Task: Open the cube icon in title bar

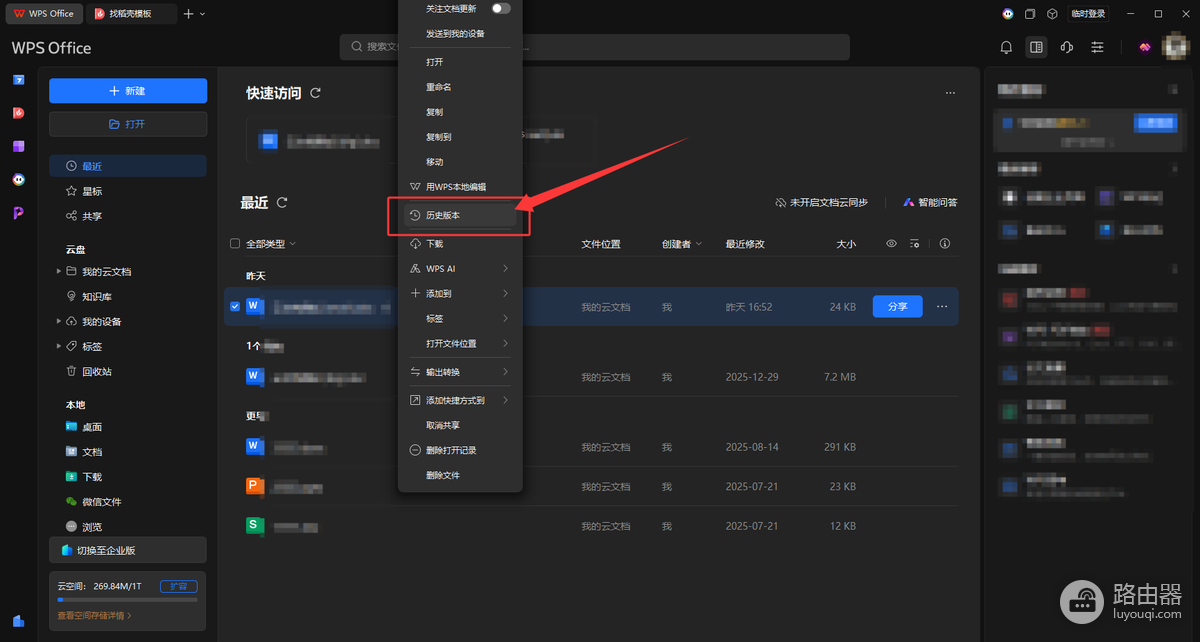Action: [x=1052, y=14]
